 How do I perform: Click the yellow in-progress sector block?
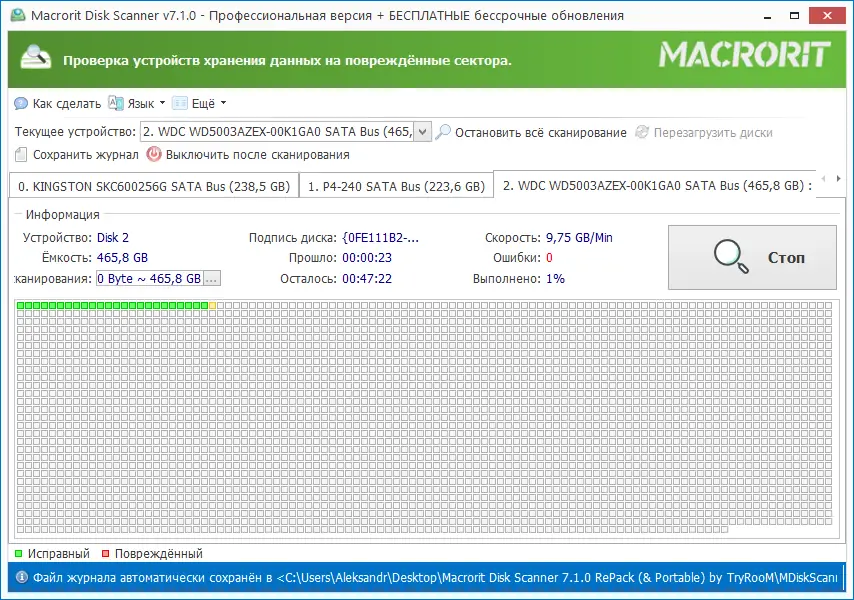pyautogui.click(x=212, y=305)
